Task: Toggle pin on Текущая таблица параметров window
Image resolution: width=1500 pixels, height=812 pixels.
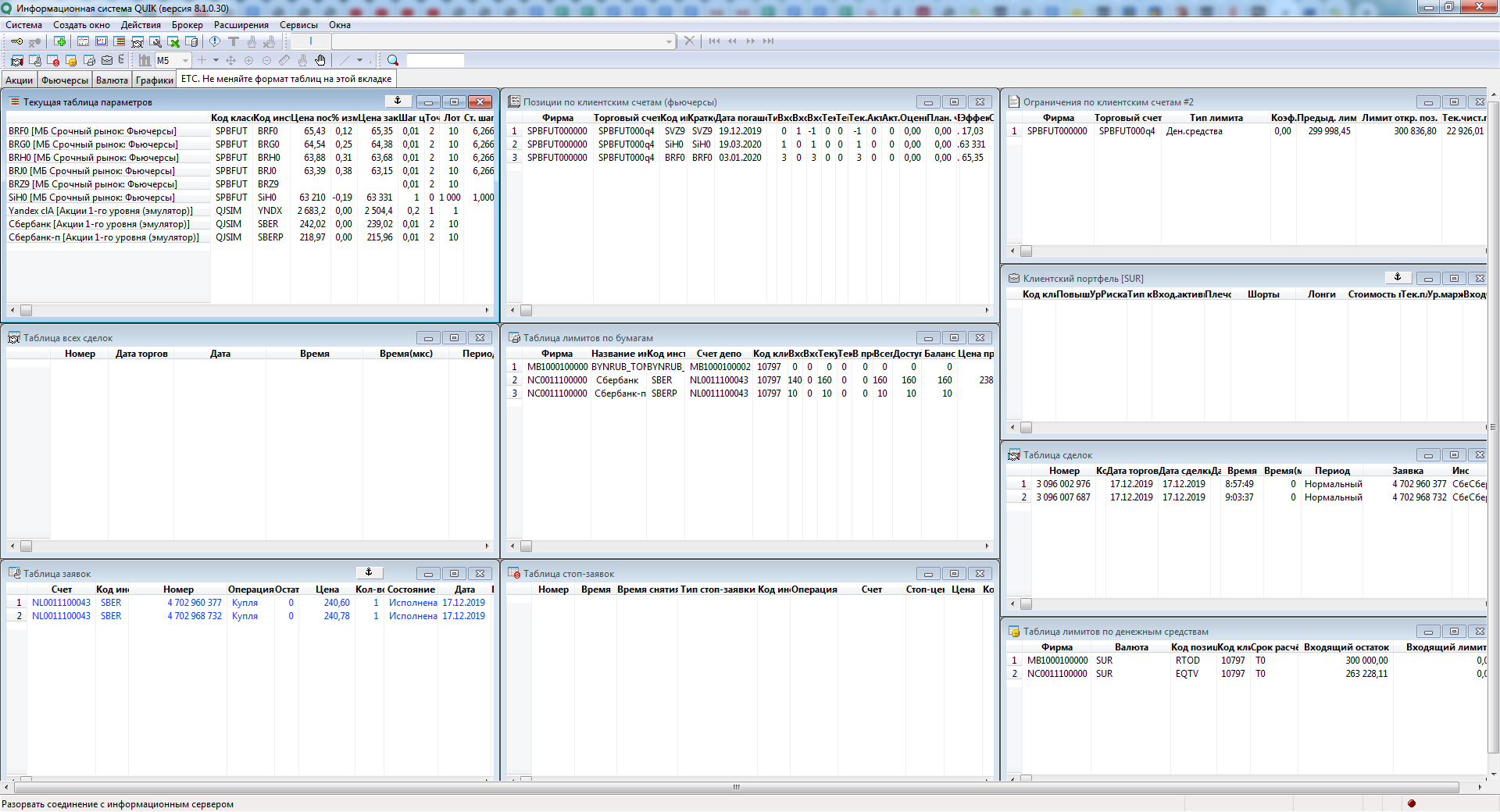Action: (398, 101)
